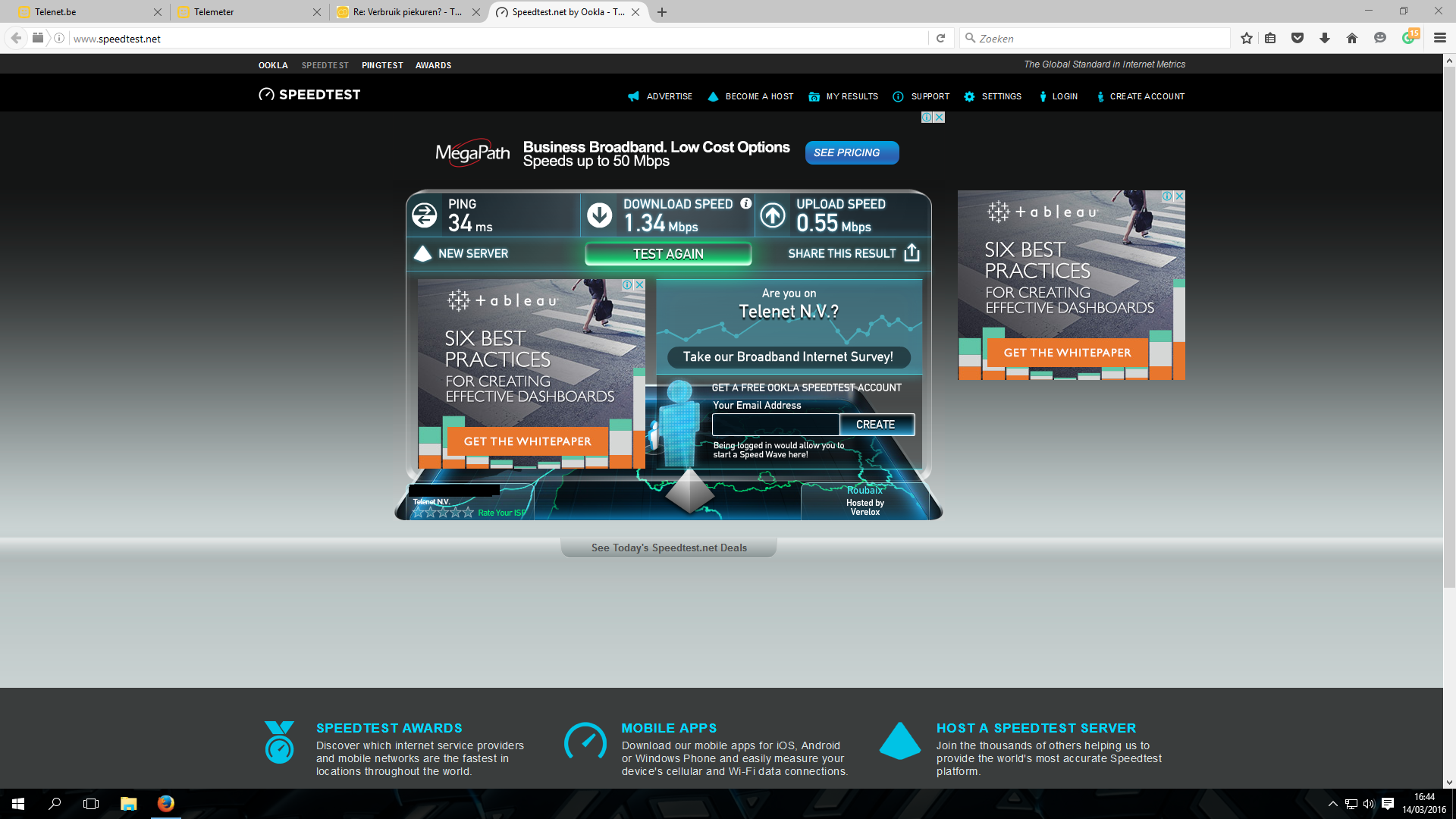Click LOGIN in header
The width and height of the screenshot is (1456, 819).
click(x=1059, y=96)
